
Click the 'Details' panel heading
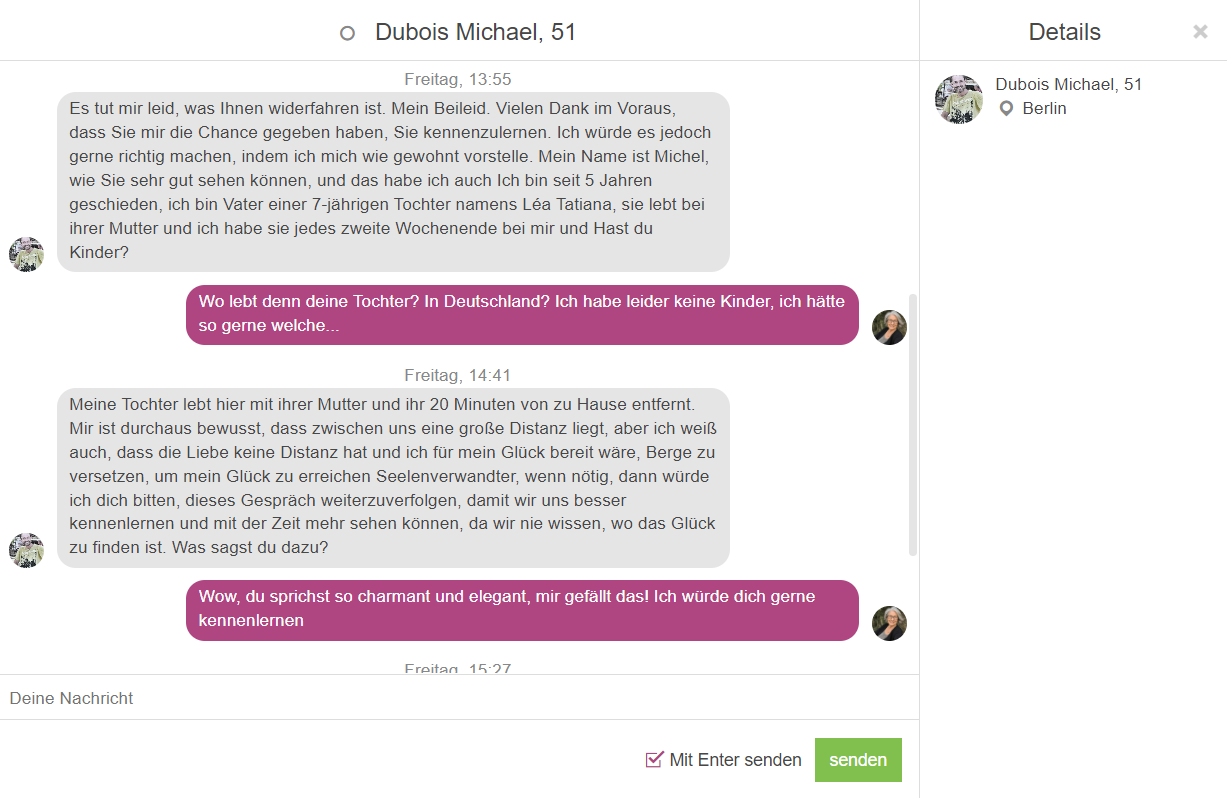pyautogui.click(x=1065, y=32)
